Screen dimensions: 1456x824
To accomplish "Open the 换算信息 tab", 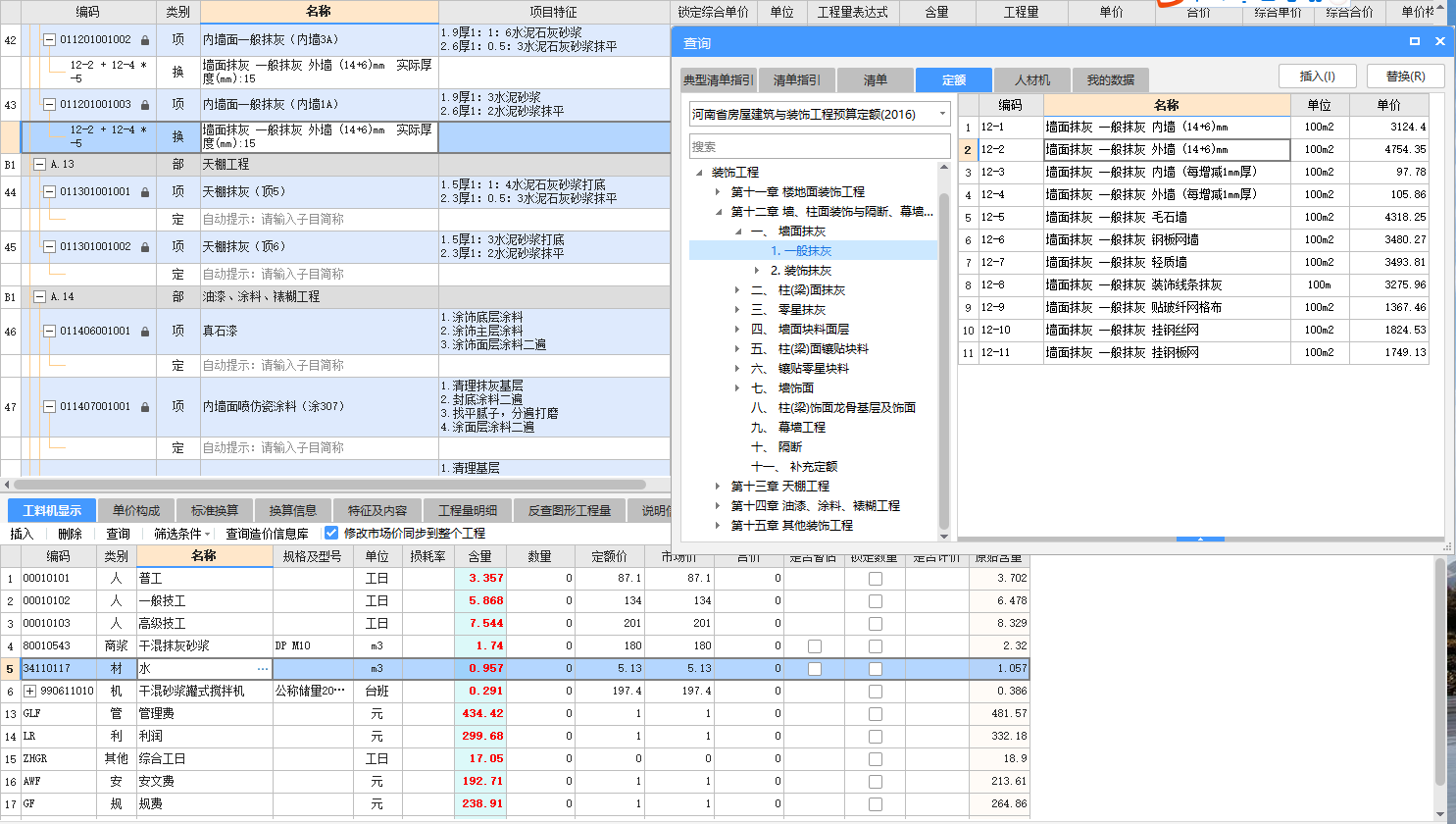I will point(293,510).
